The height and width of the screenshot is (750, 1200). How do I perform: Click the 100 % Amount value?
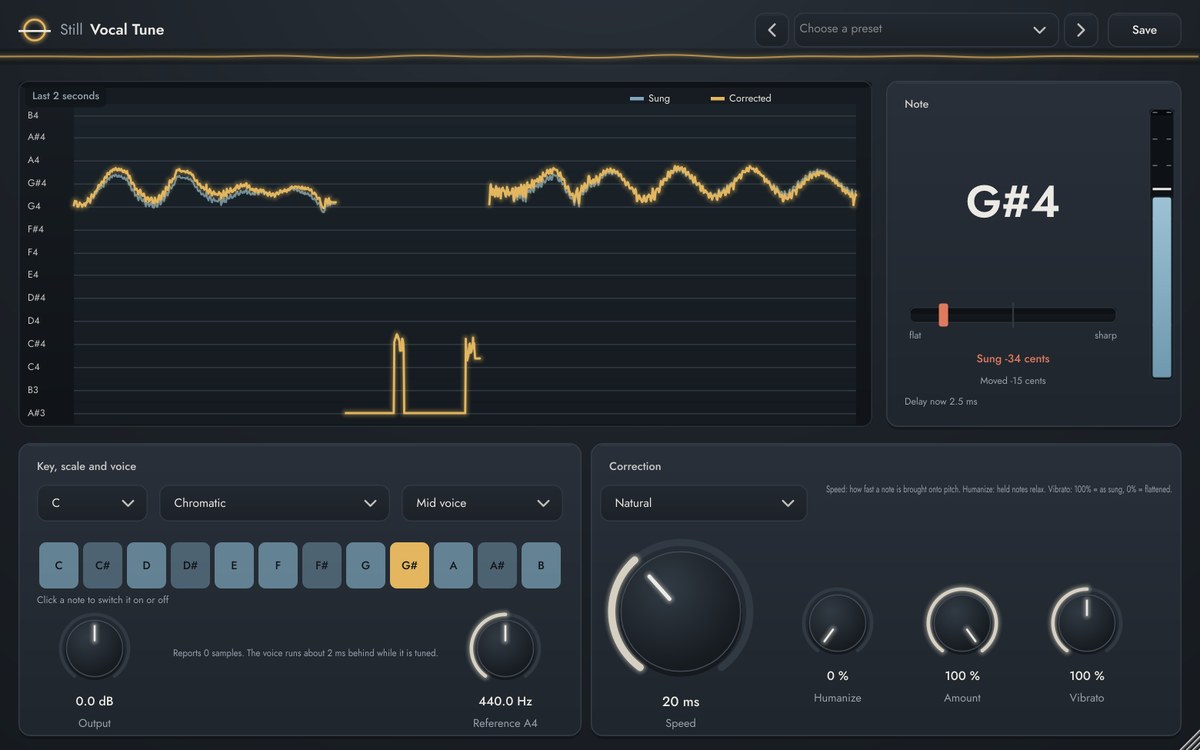click(x=962, y=676)
